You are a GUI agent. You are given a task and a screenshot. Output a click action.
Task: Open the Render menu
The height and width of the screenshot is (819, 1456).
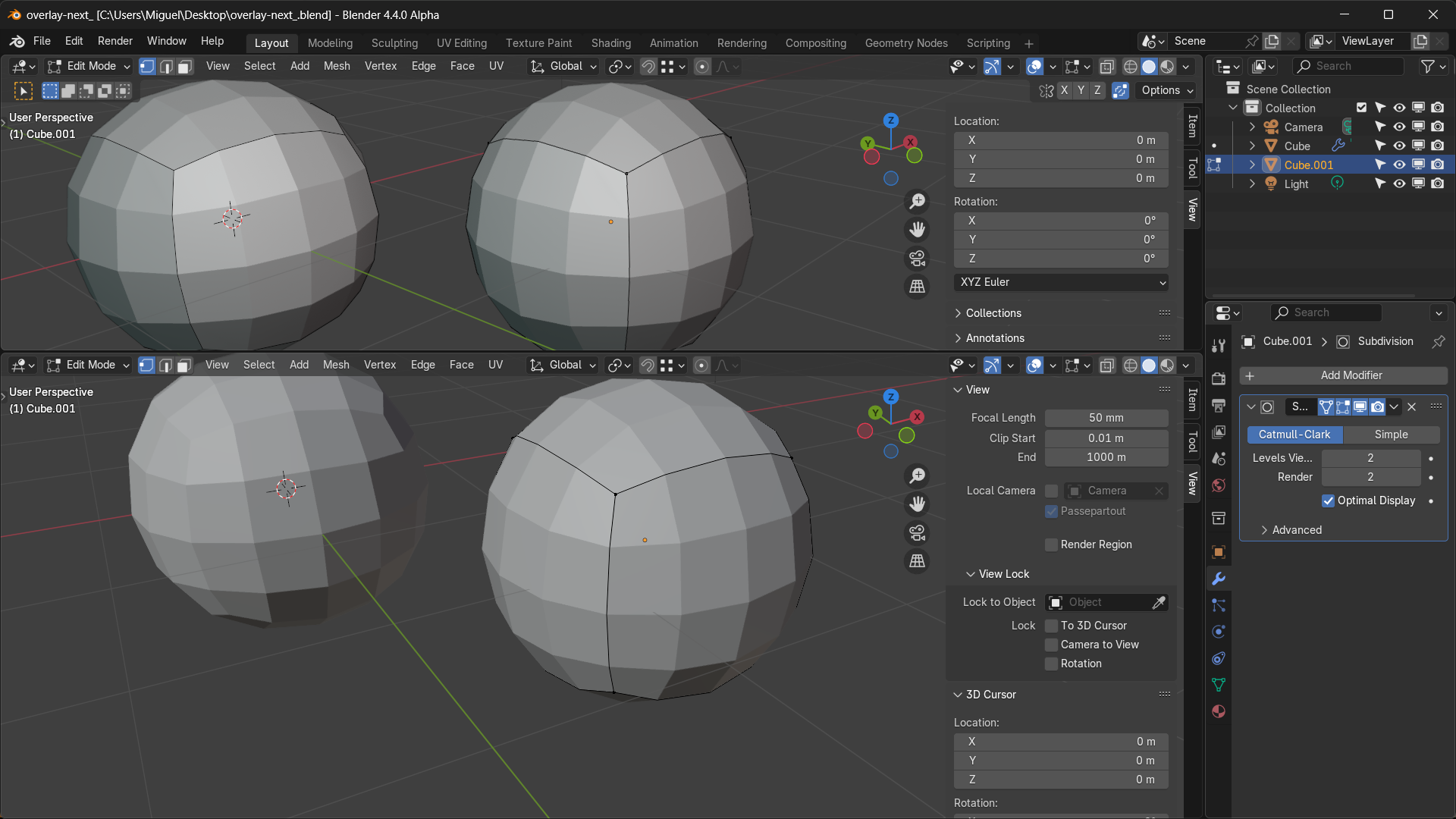point(115,41)
